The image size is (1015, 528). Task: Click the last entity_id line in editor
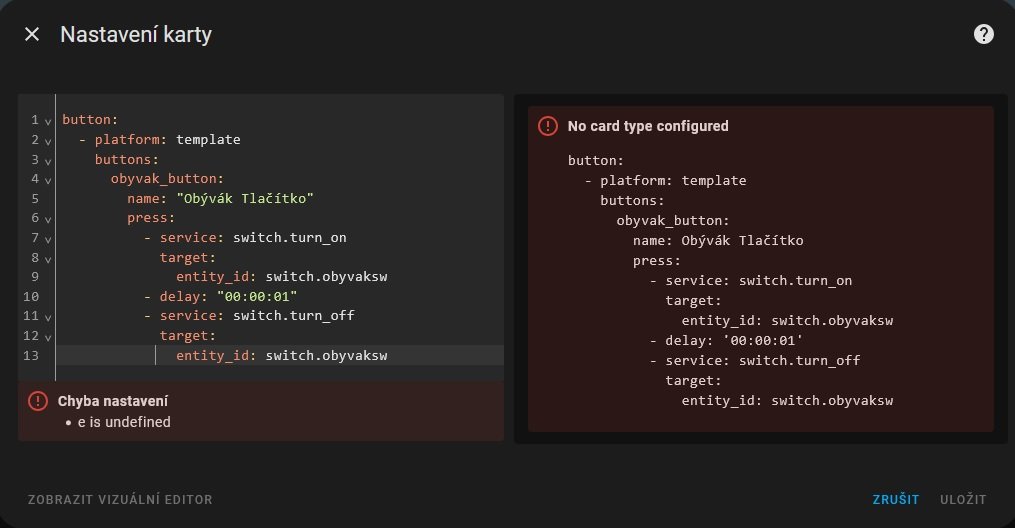281,356
